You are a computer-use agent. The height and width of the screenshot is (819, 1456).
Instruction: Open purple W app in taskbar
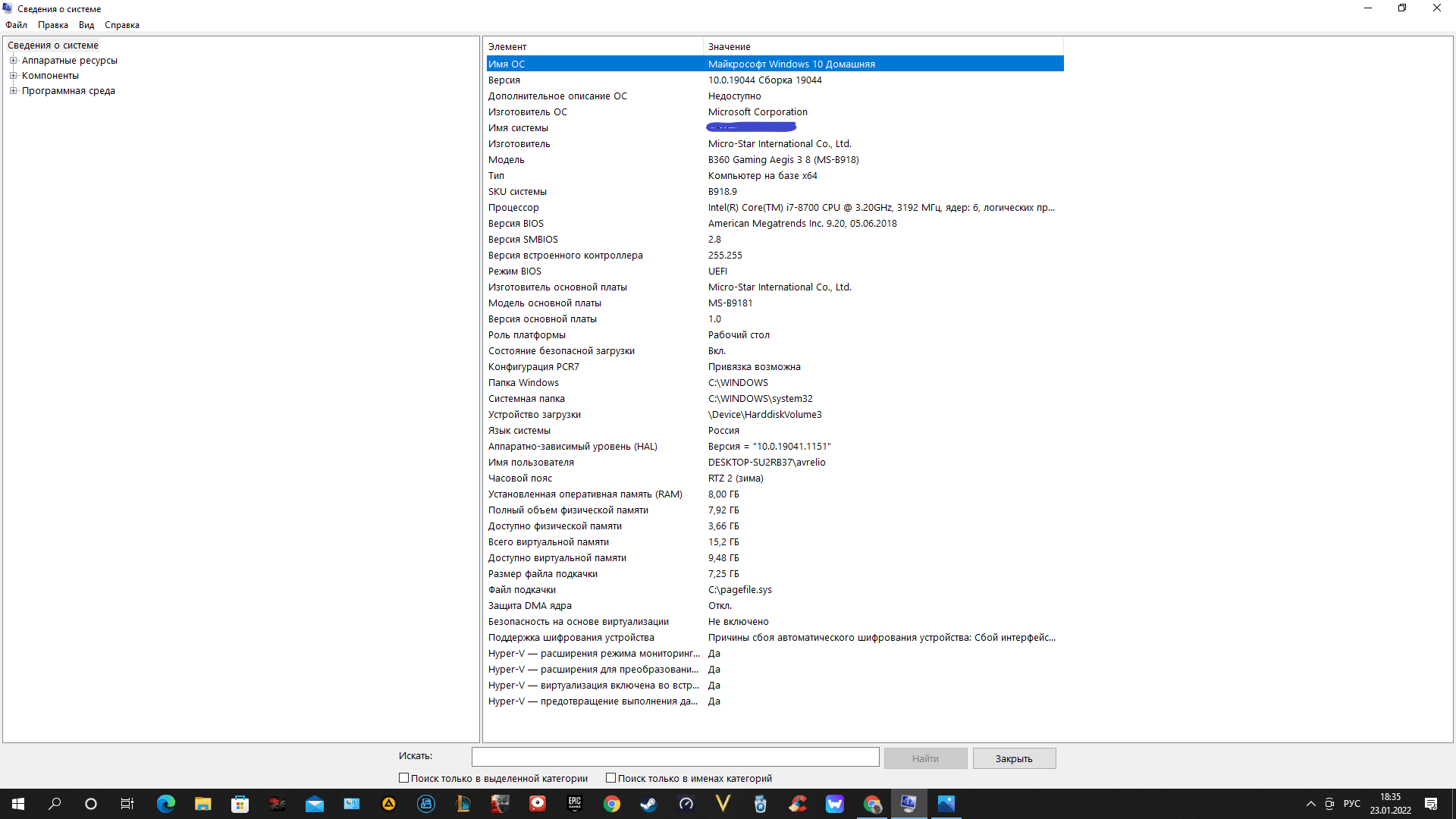tap(834, 804)
